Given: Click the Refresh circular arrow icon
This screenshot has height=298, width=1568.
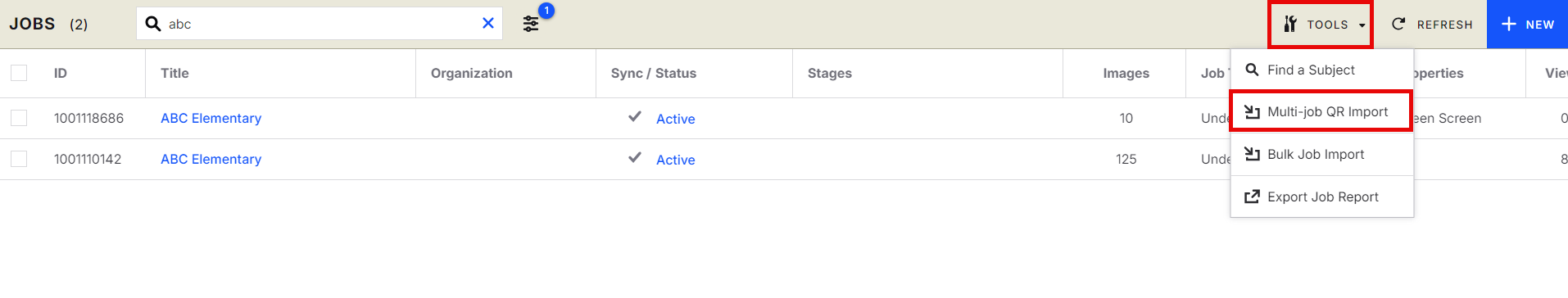Looking at the screenshot, I should coord(1398,24).
